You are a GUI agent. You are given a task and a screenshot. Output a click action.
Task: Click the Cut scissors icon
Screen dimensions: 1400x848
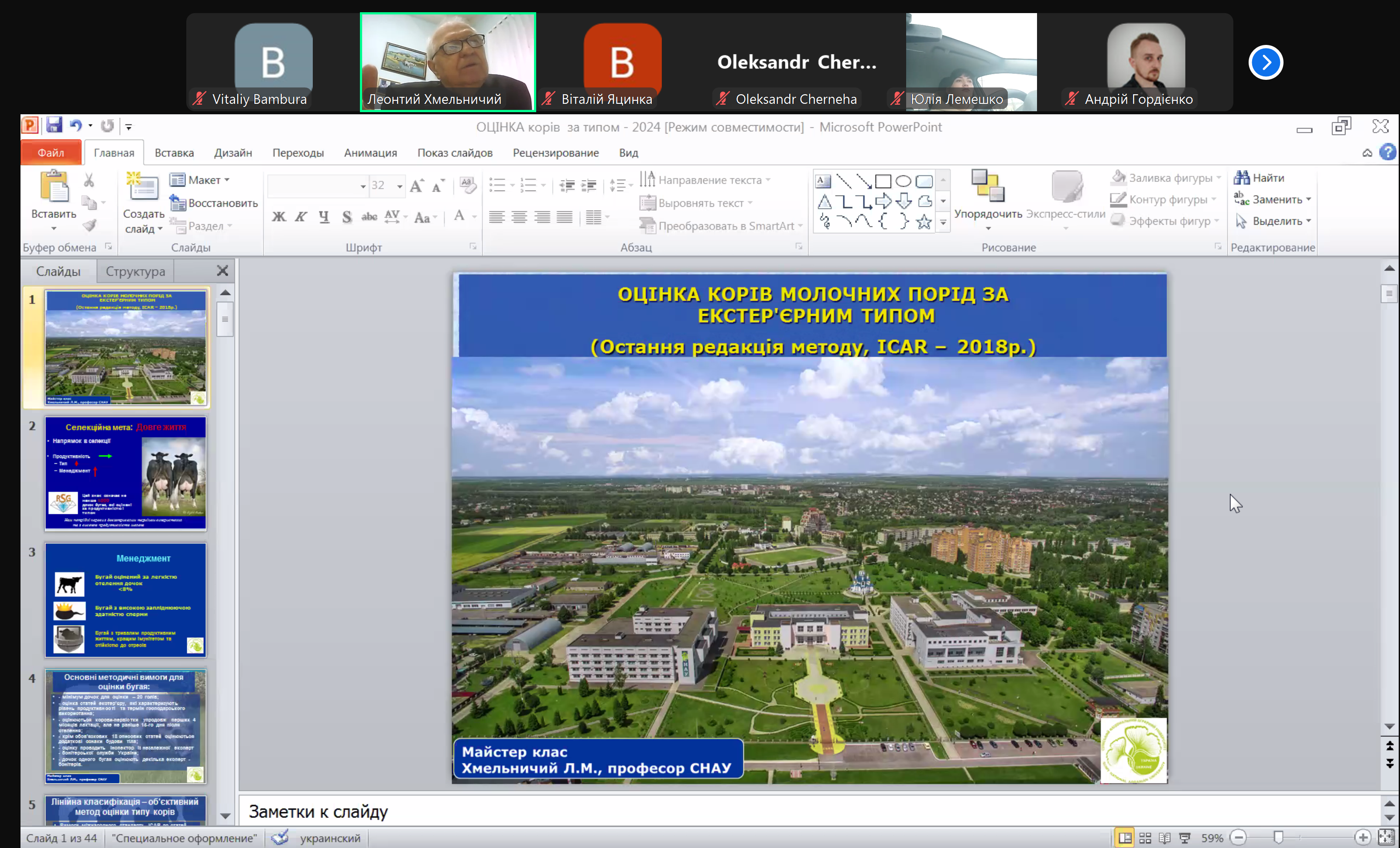coord(89,181)
